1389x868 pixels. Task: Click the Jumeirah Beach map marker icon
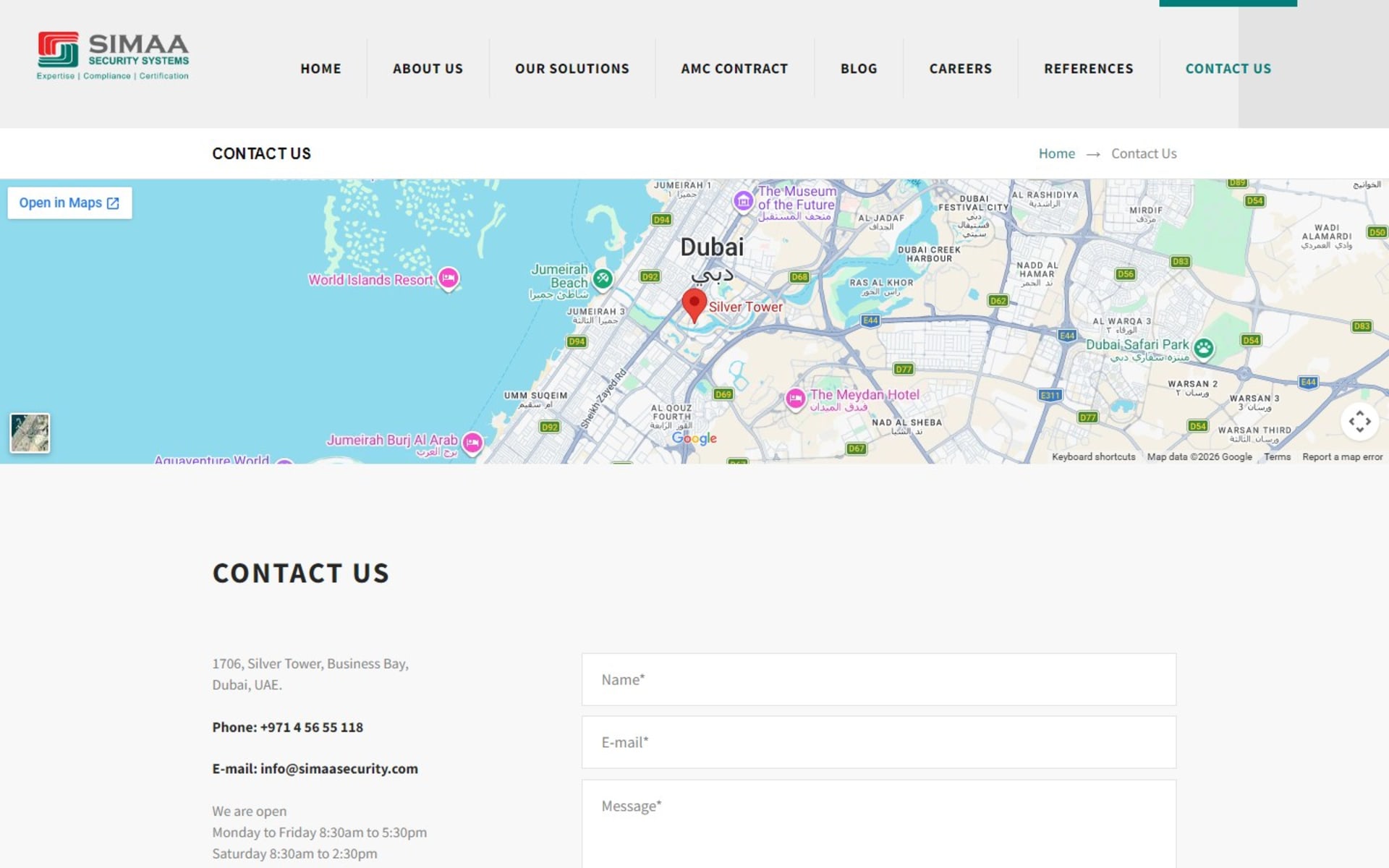[x=603, y=278]
